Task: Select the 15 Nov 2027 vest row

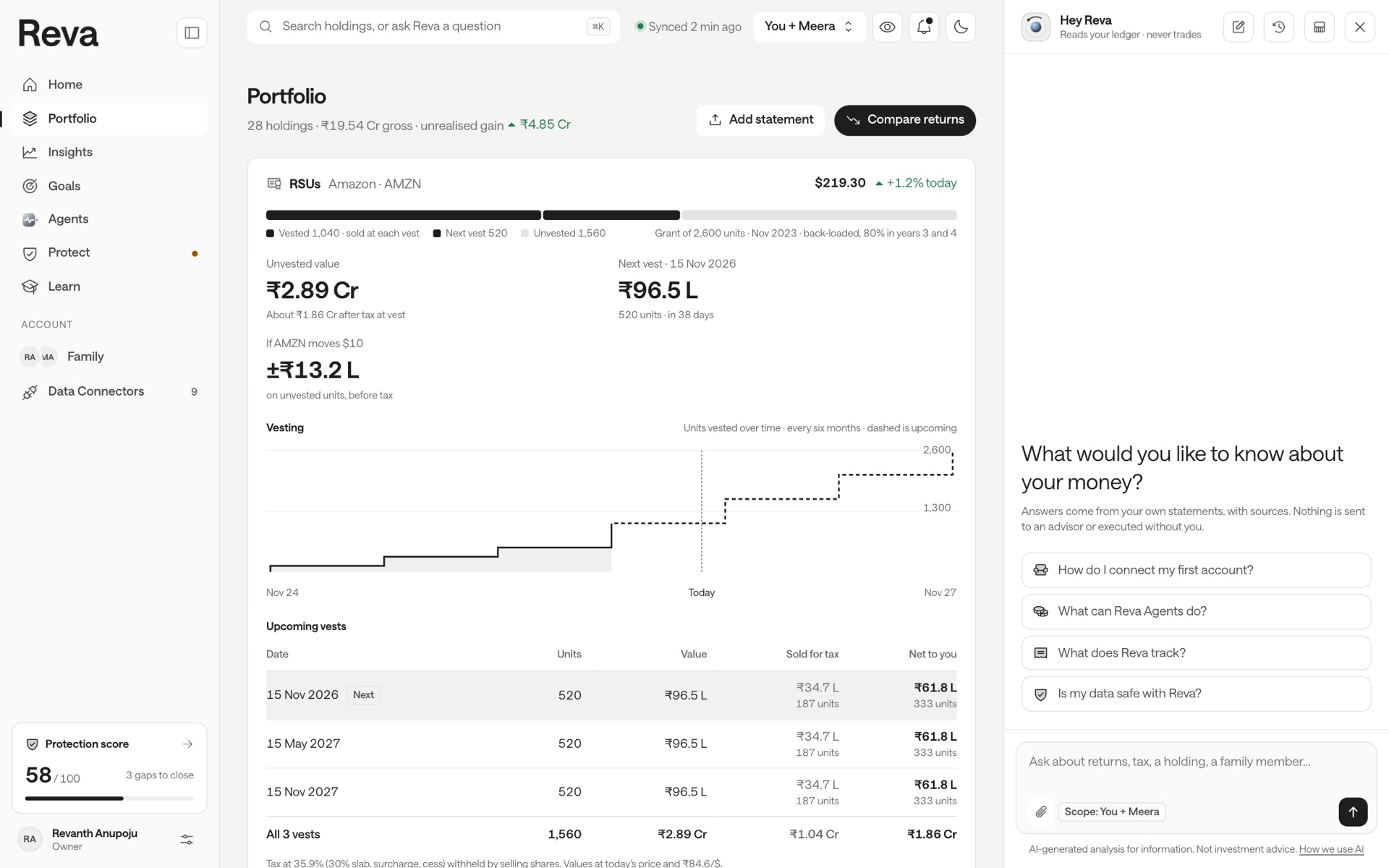Action: click(x=611, y=792)
